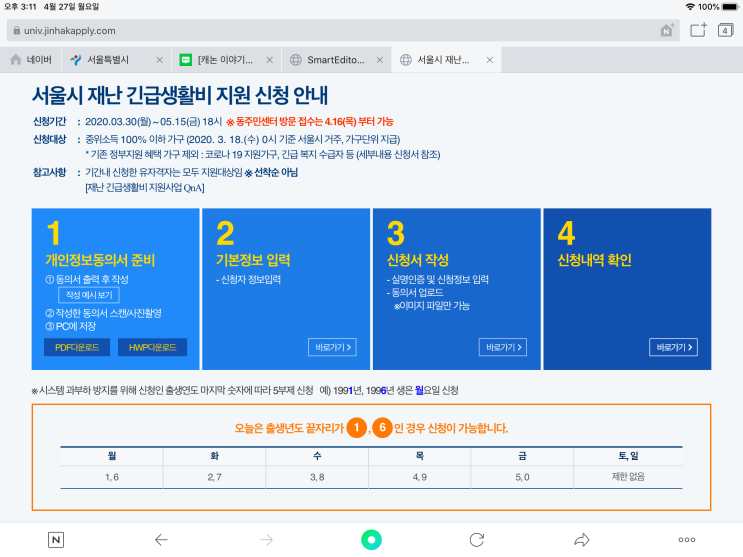Viewport: 743px width, 557px height.
Task: Click the ※ 선착순 아님 text
Action: [271, 173]
